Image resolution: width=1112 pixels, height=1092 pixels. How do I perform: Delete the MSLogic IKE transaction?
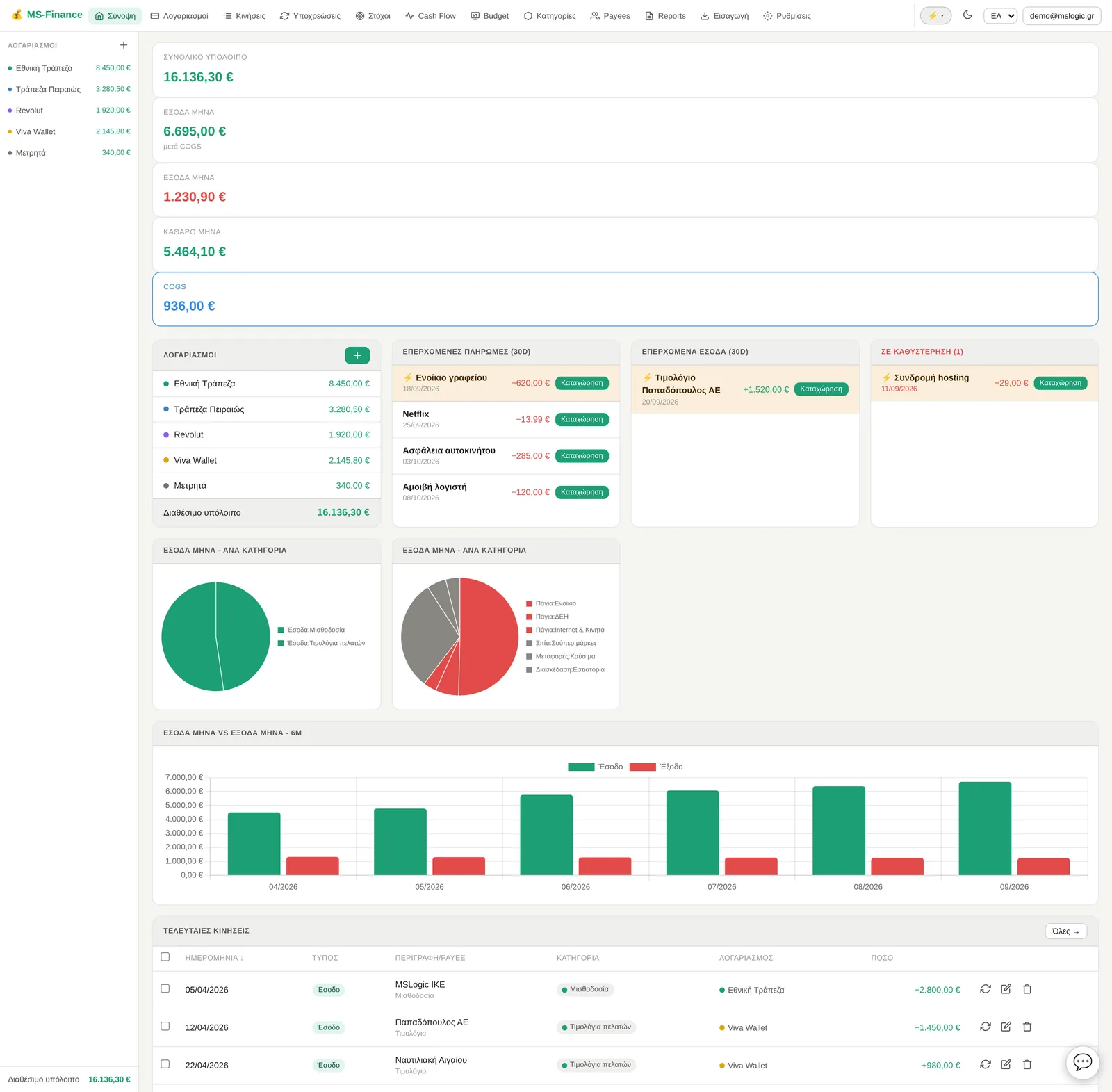click(x=1027, y=989)
